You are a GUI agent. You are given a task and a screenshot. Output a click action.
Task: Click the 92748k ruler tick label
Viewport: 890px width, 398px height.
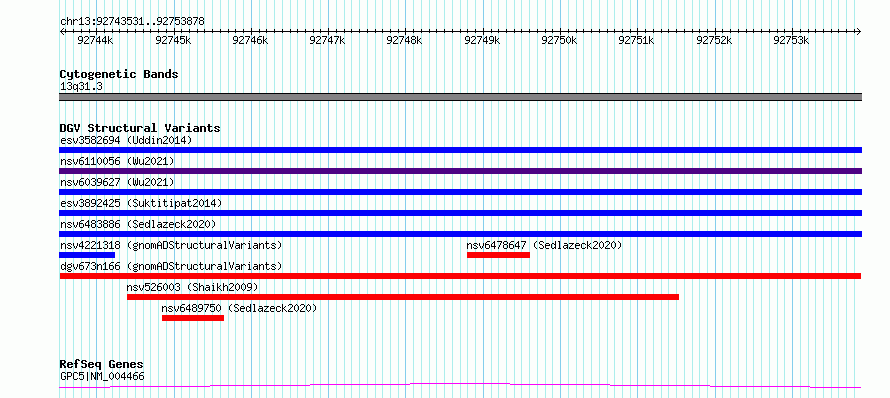pyautogui.click(x=405, y=40)
